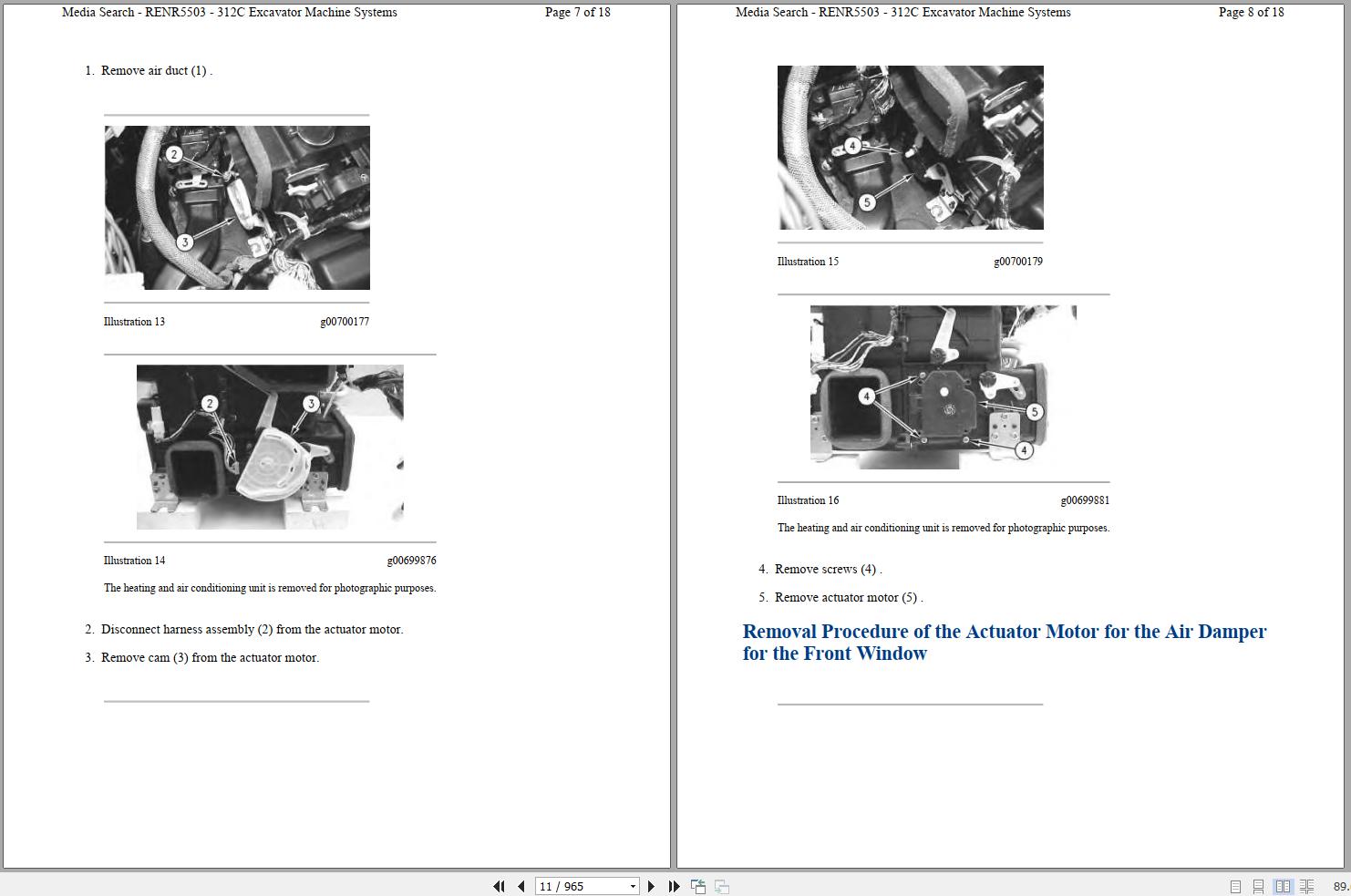Enable scrolling single page layout
Image resolution: width=1351 pixels, height=896 pixels.
1258,886
